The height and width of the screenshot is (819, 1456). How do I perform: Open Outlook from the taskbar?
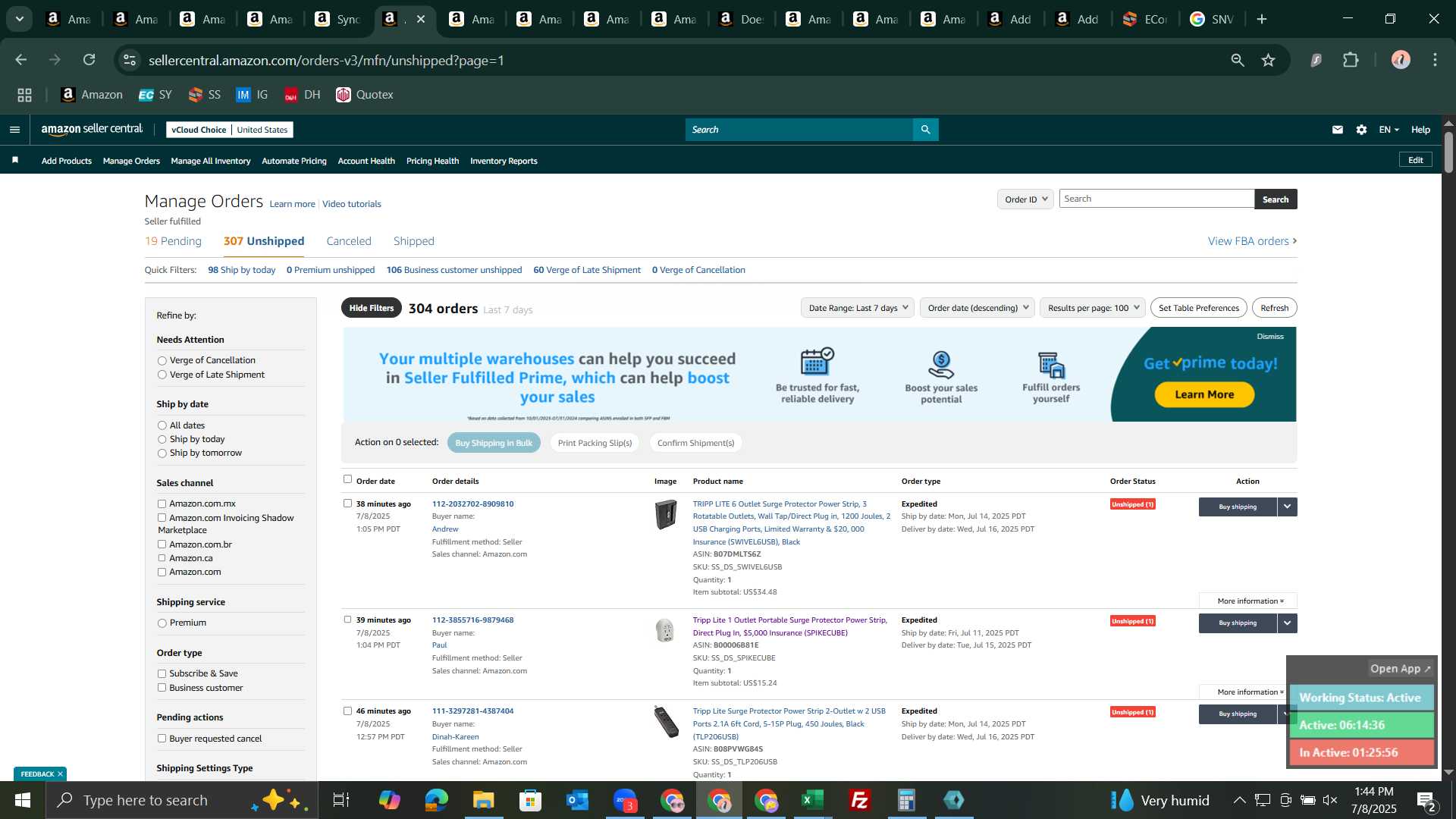[x=577, y=800]
